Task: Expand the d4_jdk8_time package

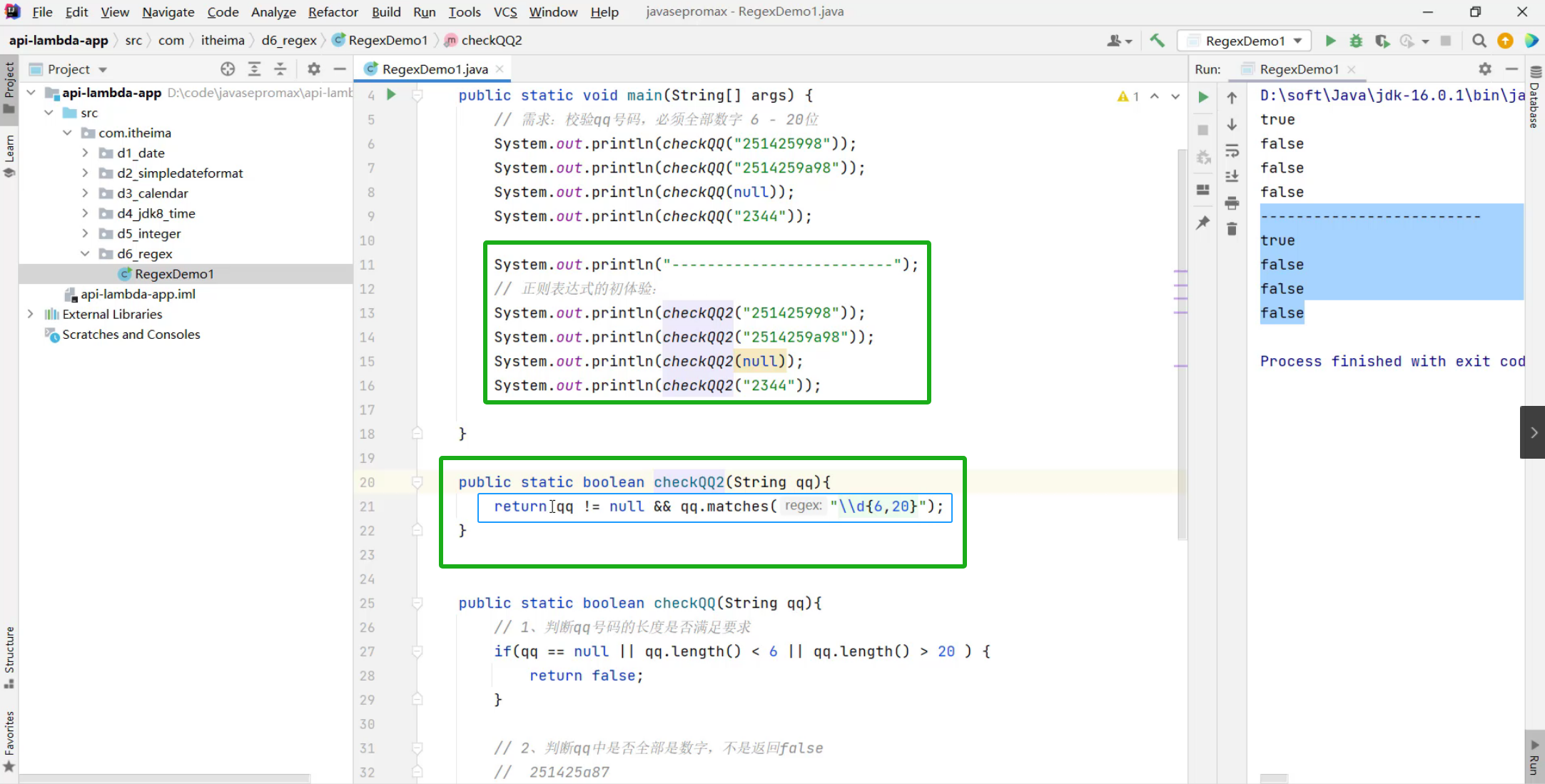Action: pyautogui.click(x=85, y=213)
